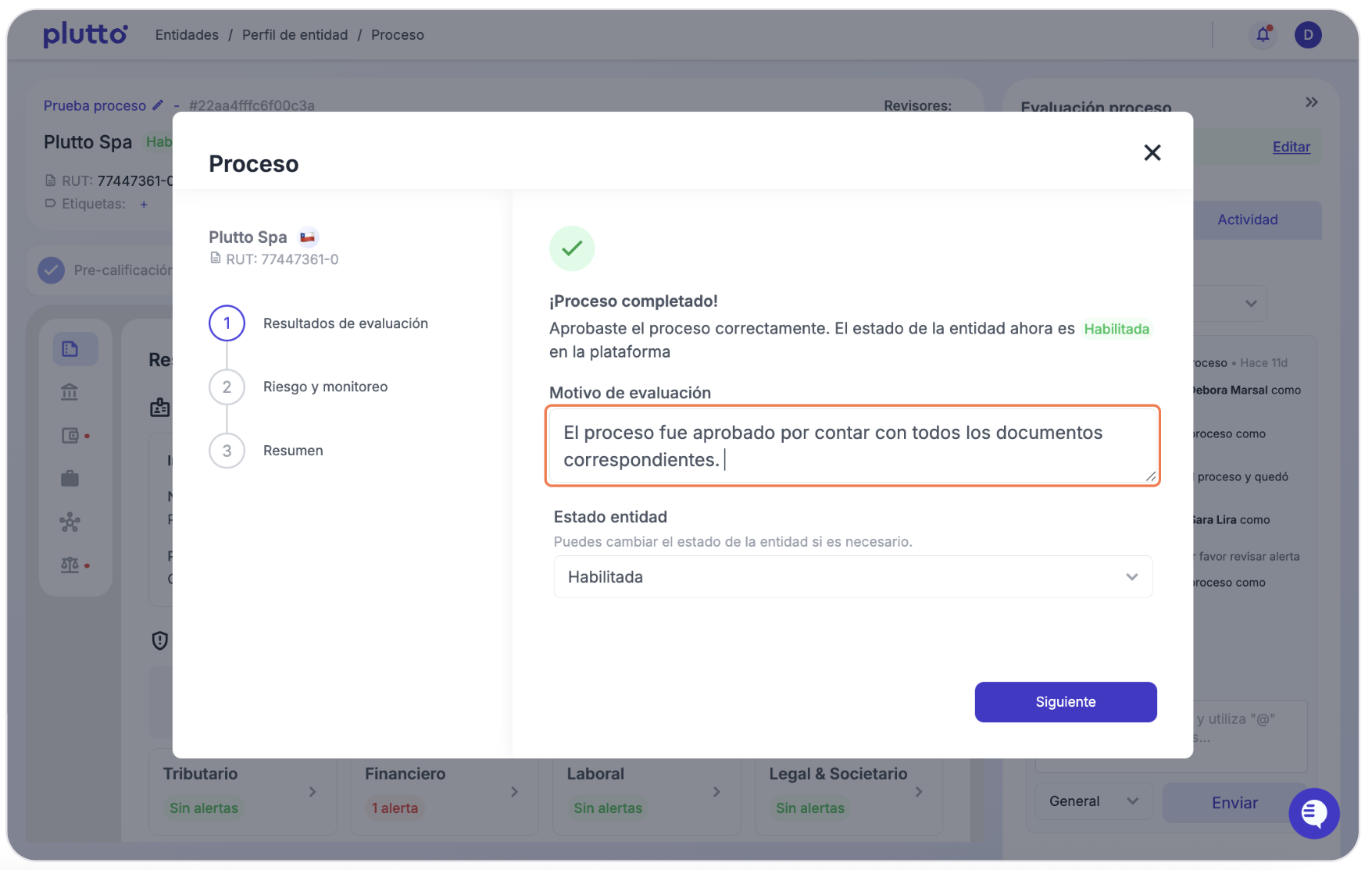Open notifications bell
Viewport: 1372px width, 870px height.
tap(1263, 34)
